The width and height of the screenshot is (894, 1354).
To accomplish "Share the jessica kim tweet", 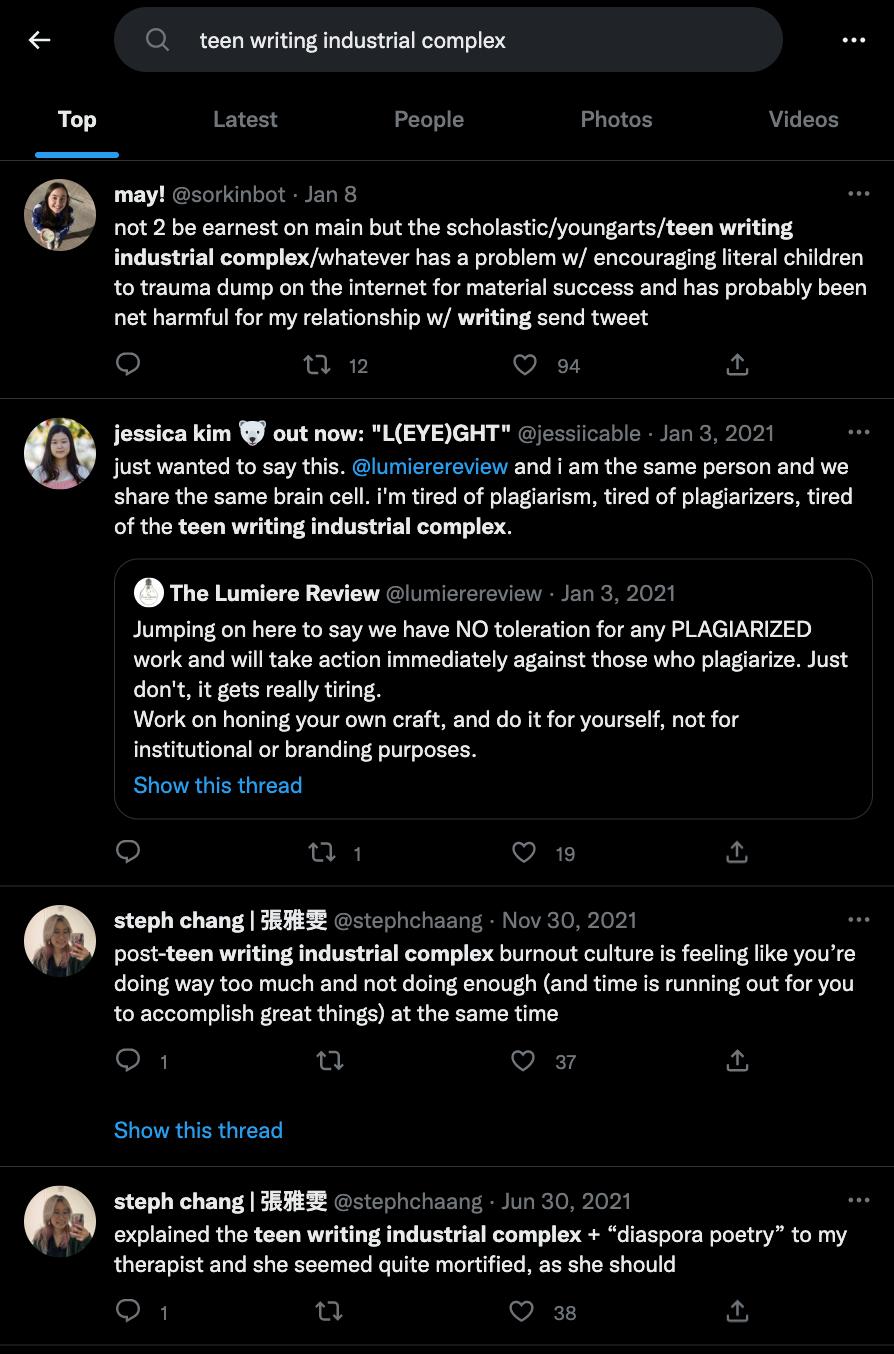I will [737, 852].
